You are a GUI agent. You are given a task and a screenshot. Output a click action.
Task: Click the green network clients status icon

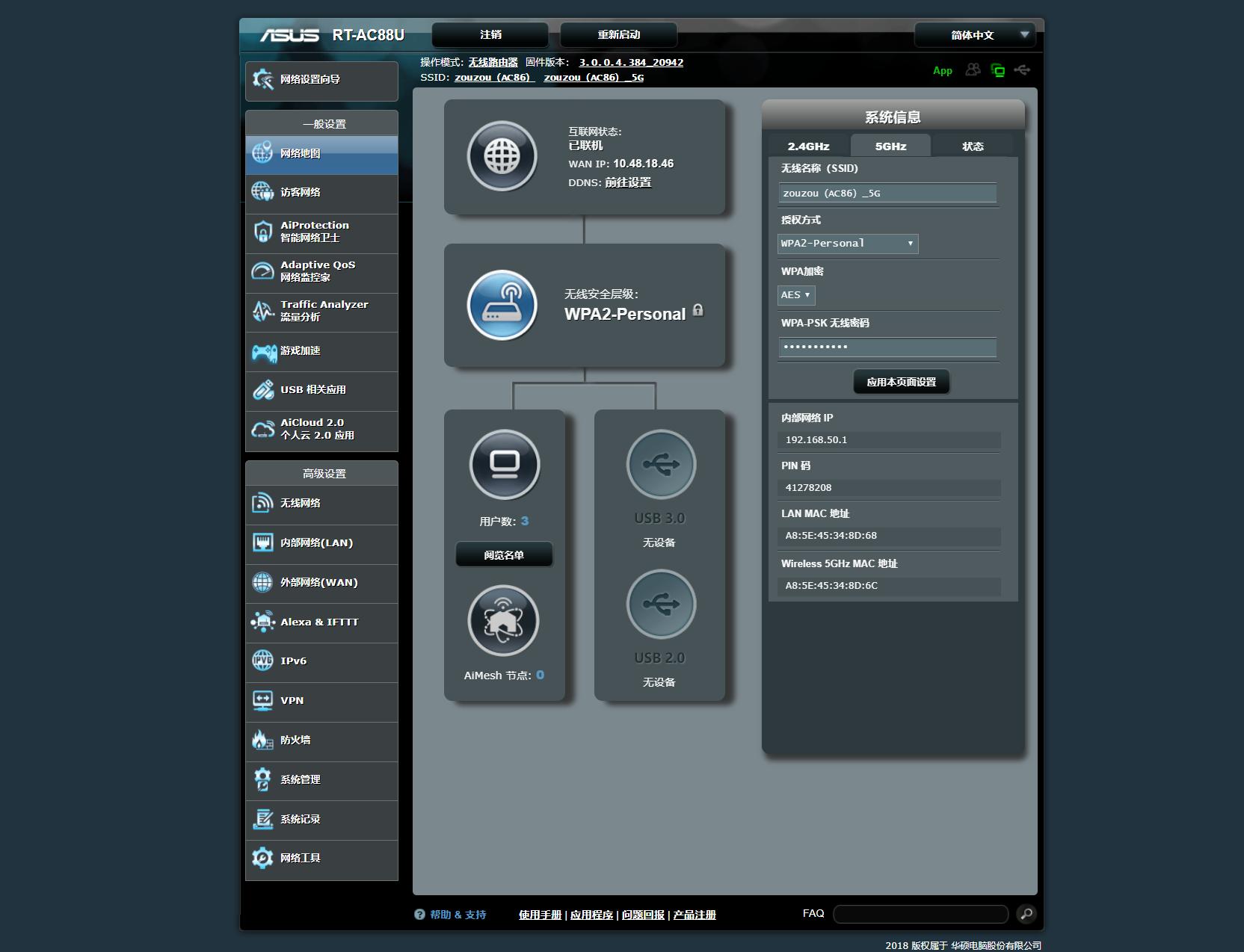pyautogui.click(x=997, y=70)
